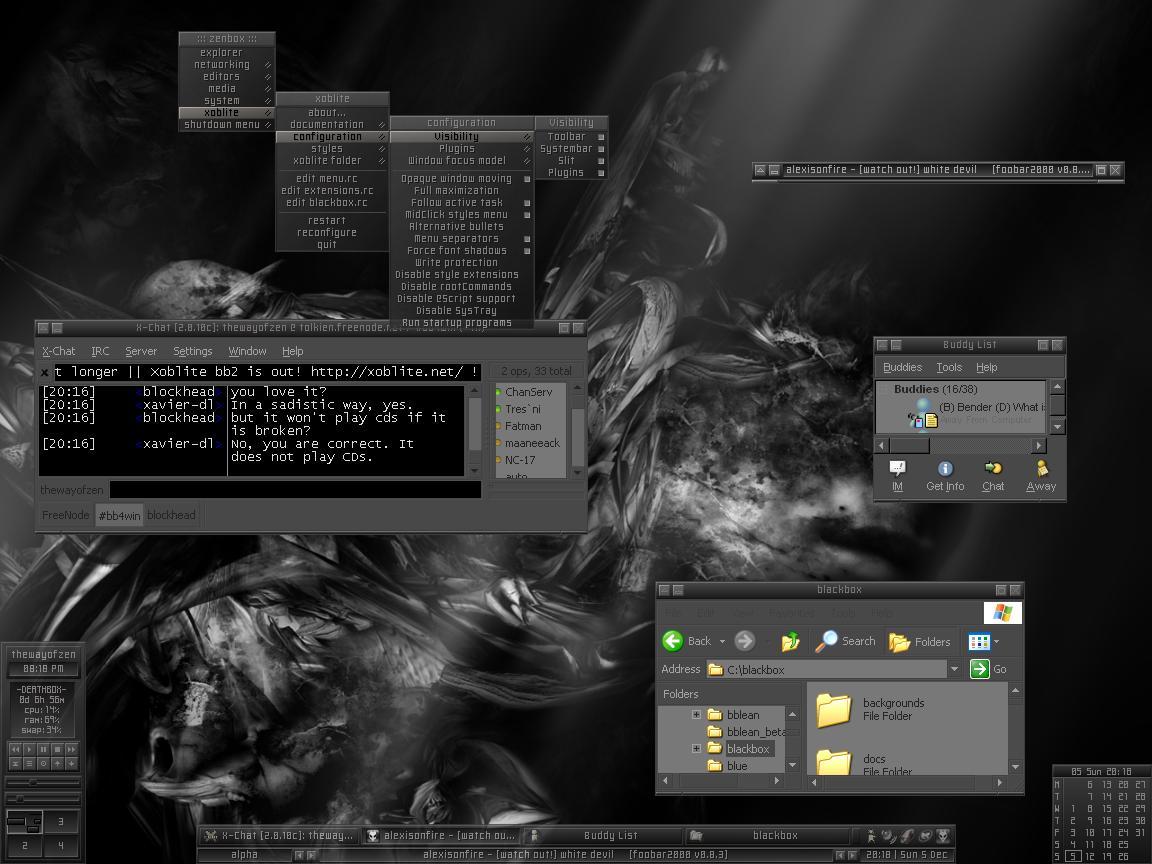Click the C:\blackbox address field

click(x=827, y=669)
